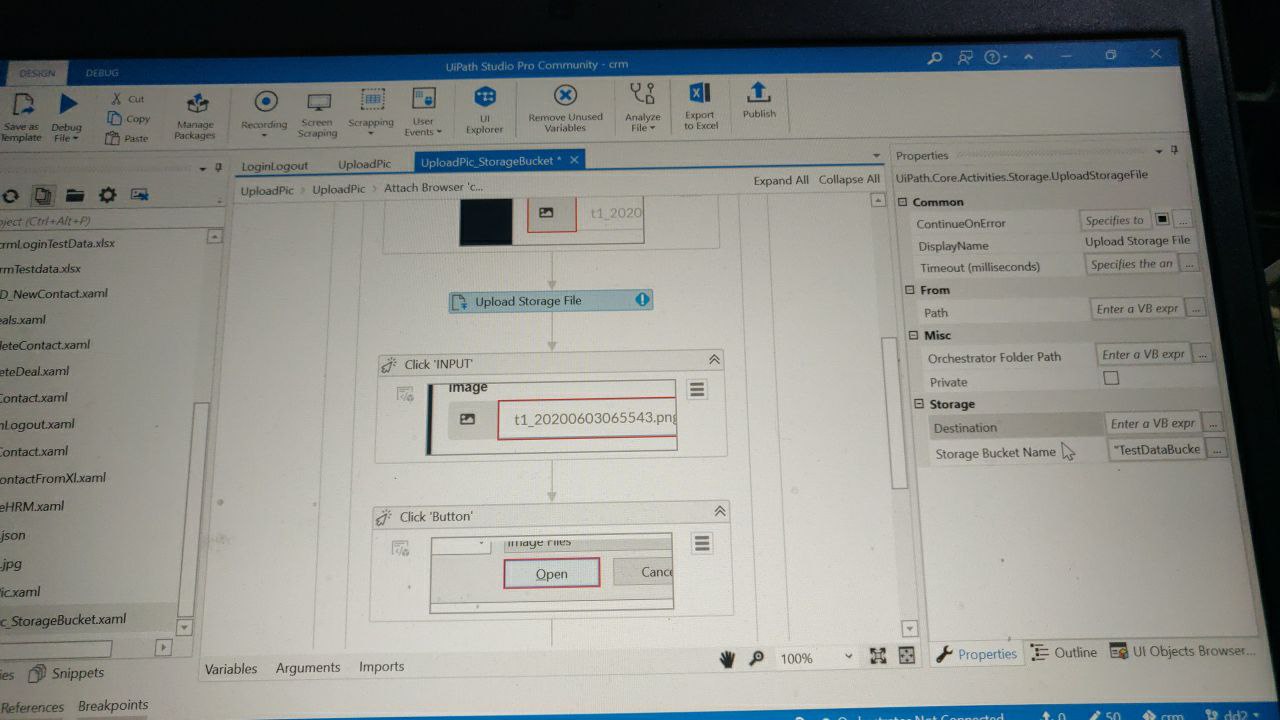Collapse the Click 'INPUT' activity

[714, 360]
